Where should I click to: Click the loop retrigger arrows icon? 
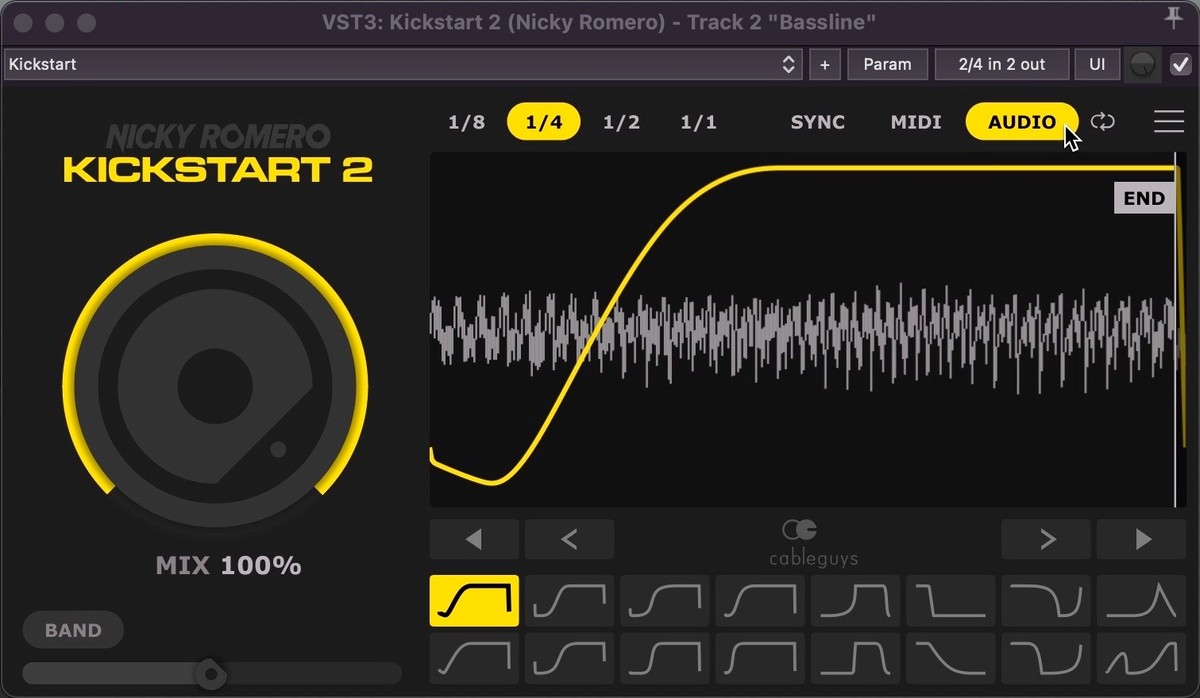[1103, 122]
